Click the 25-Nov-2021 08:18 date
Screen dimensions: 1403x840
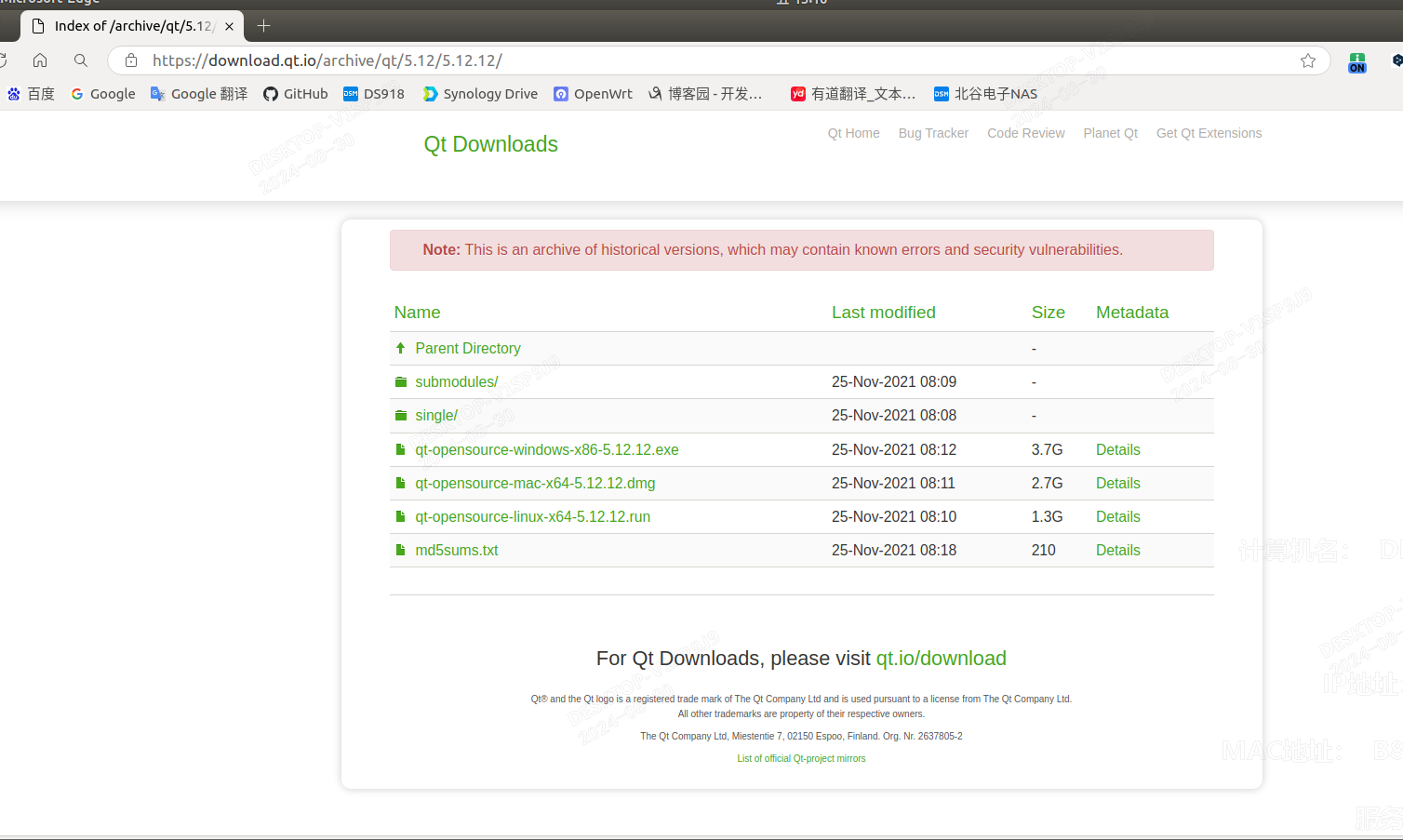point(893,550)
